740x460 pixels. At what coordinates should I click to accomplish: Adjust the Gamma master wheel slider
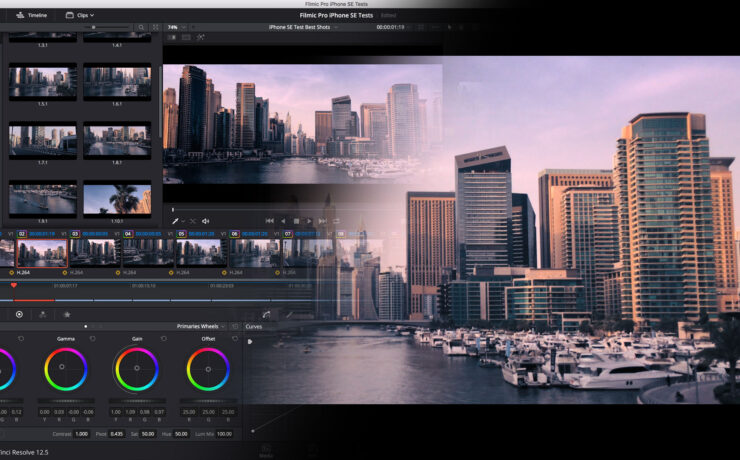coord(66,401)
